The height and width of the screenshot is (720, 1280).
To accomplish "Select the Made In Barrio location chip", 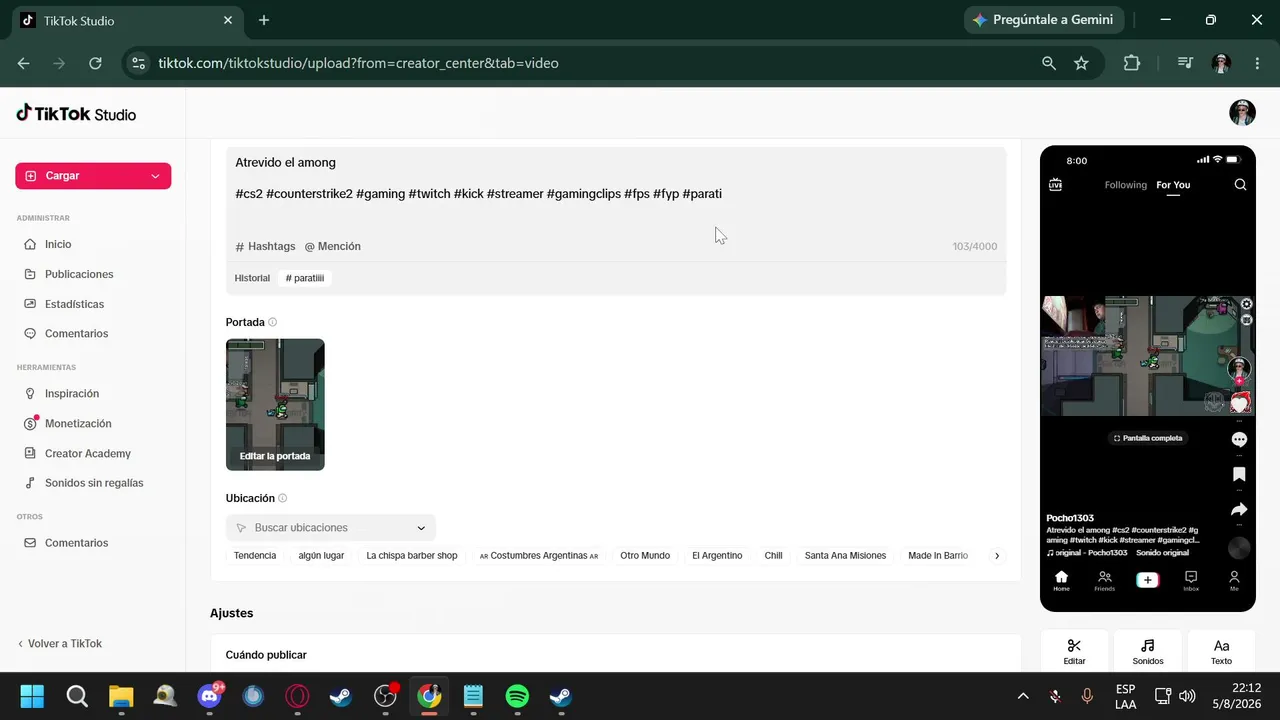I will (938, 556).
